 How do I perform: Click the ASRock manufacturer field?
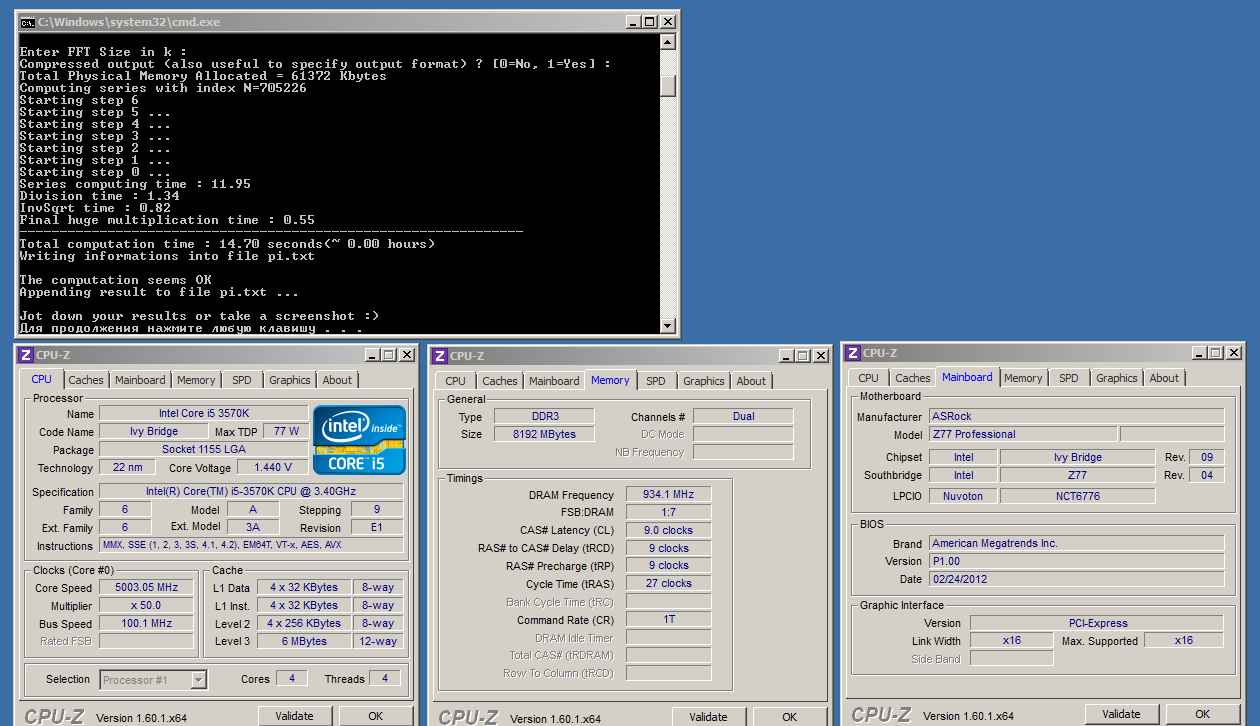click(1076, 416)
